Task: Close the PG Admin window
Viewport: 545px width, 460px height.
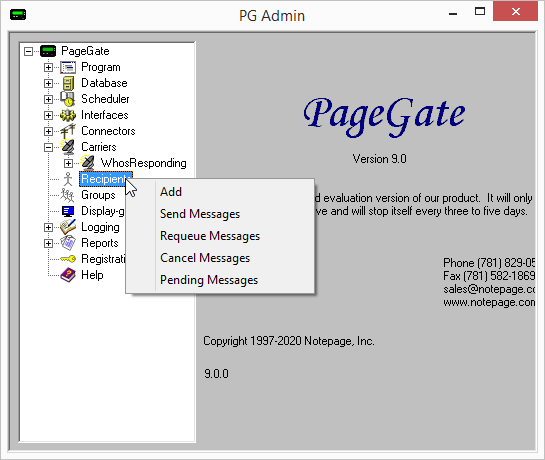Action: tap(515, 12)
